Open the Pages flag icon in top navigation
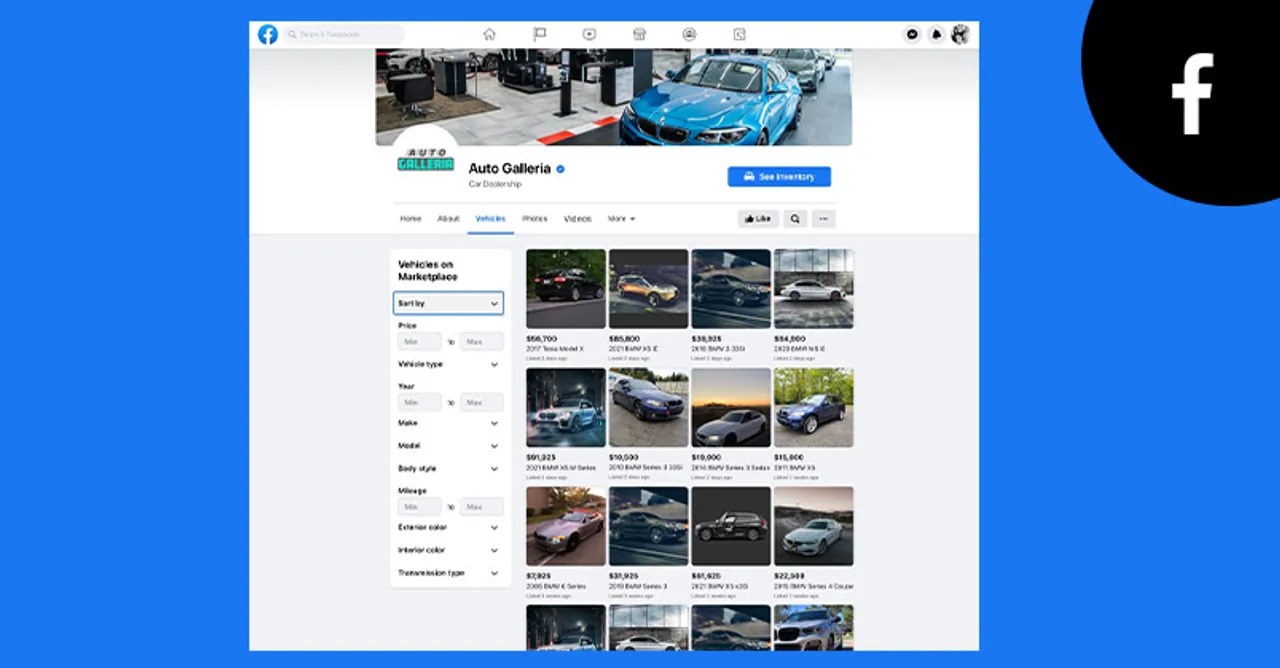Viewport: 1280px width, 668px height. coord(539,34)
